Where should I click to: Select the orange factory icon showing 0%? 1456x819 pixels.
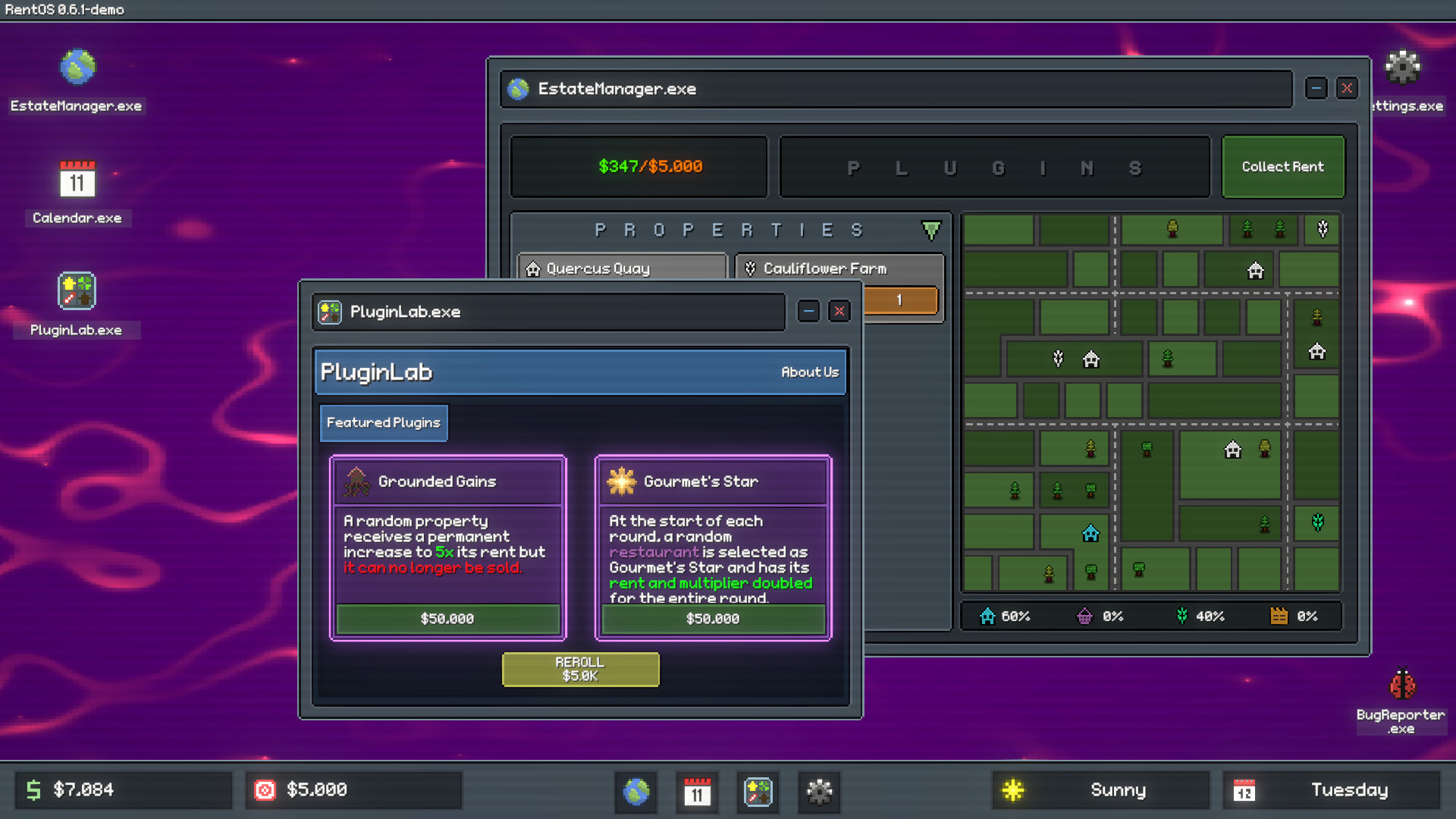1280,617
